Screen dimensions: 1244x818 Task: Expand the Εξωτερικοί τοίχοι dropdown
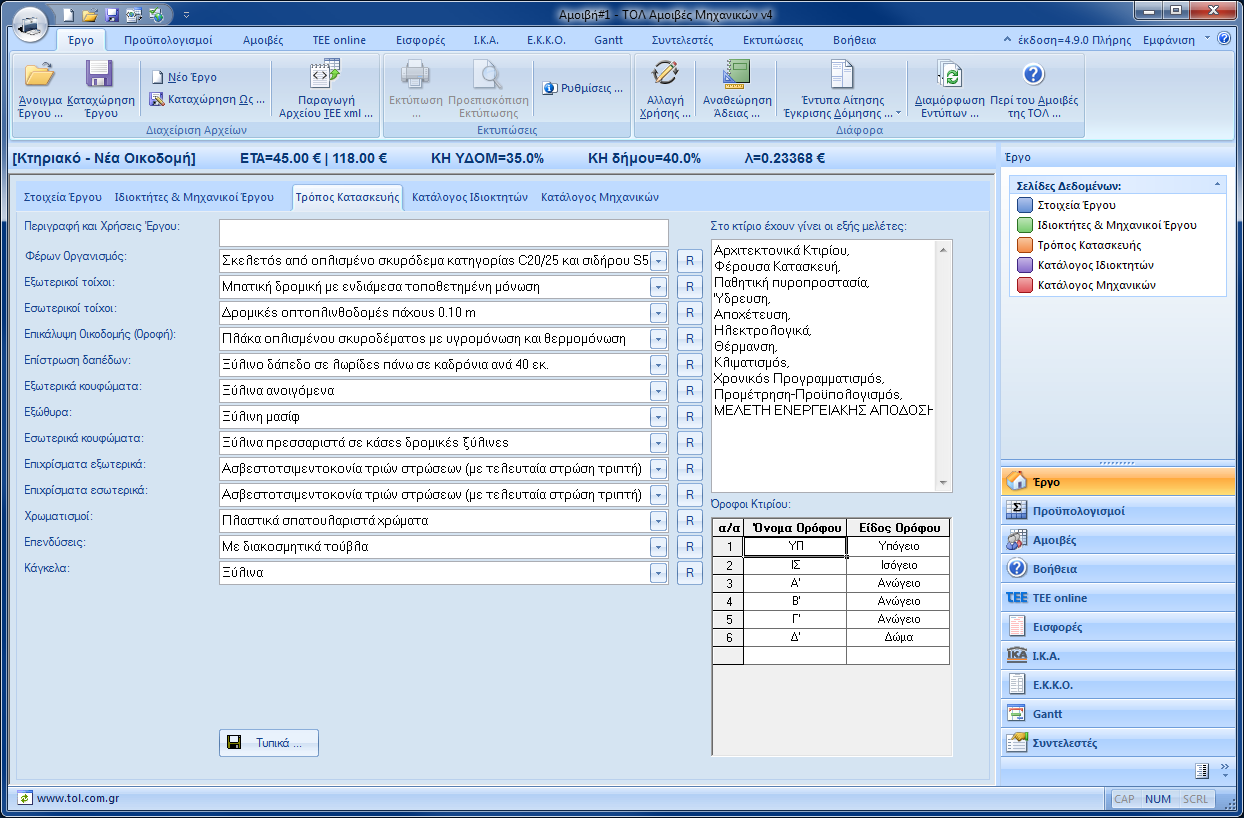[x=658, y=287]
